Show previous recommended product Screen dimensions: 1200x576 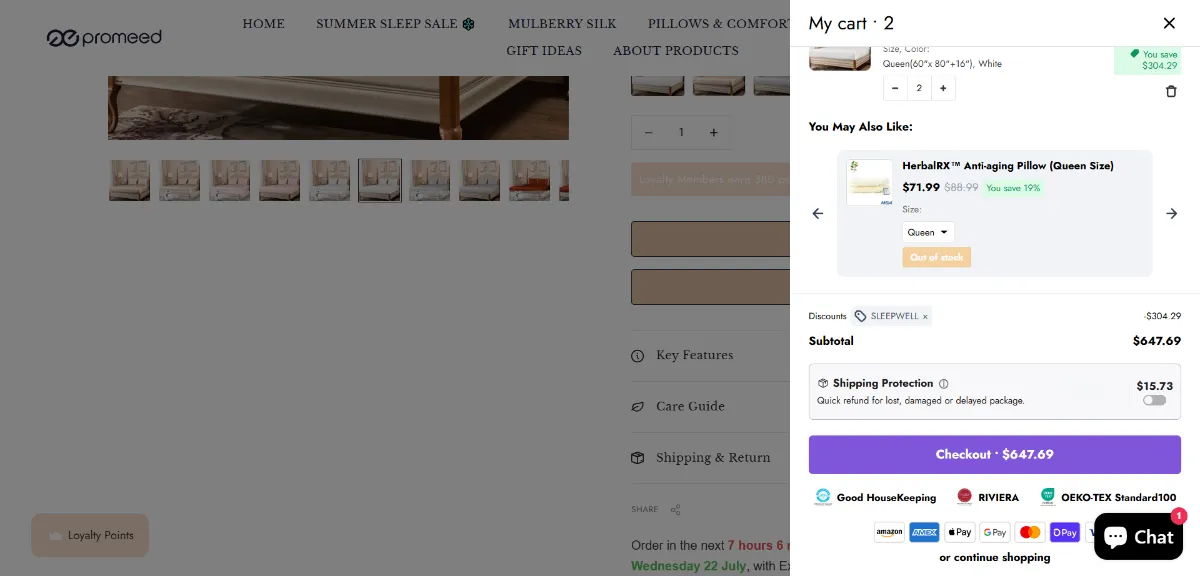[818, 213]
